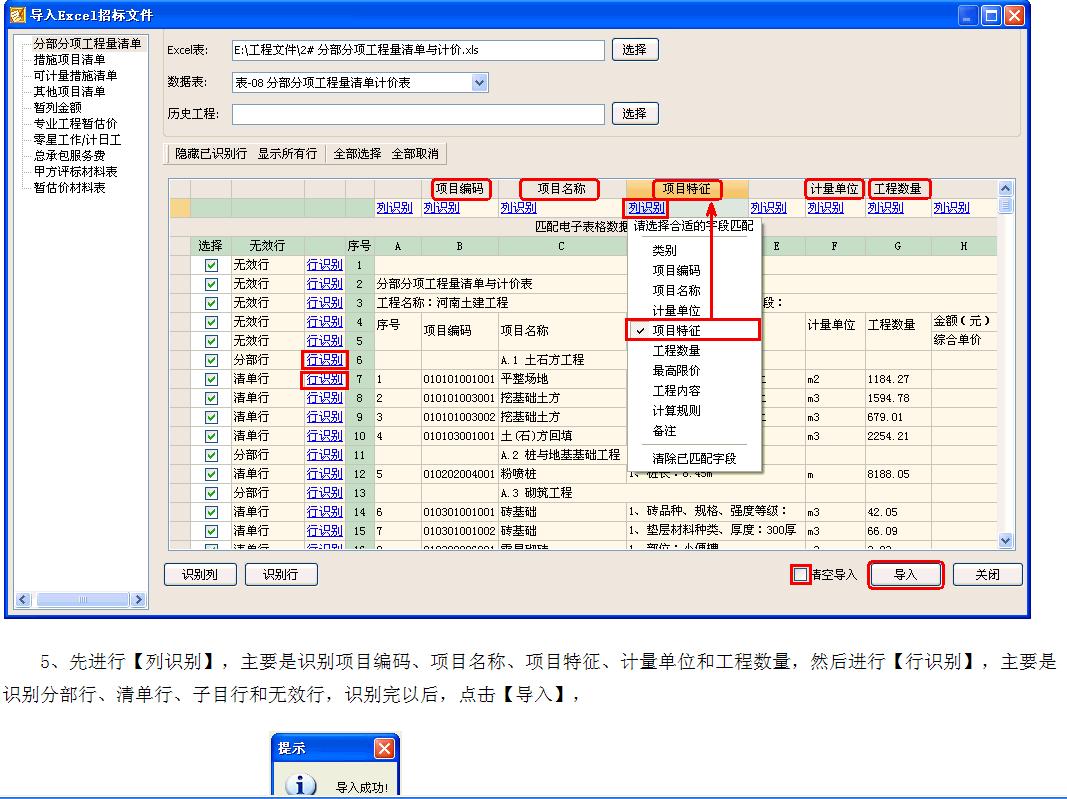Uncheck the checkbox for row 3 工程名称
The width and height of the screenshot is (1067, 799).
[212, 303]
